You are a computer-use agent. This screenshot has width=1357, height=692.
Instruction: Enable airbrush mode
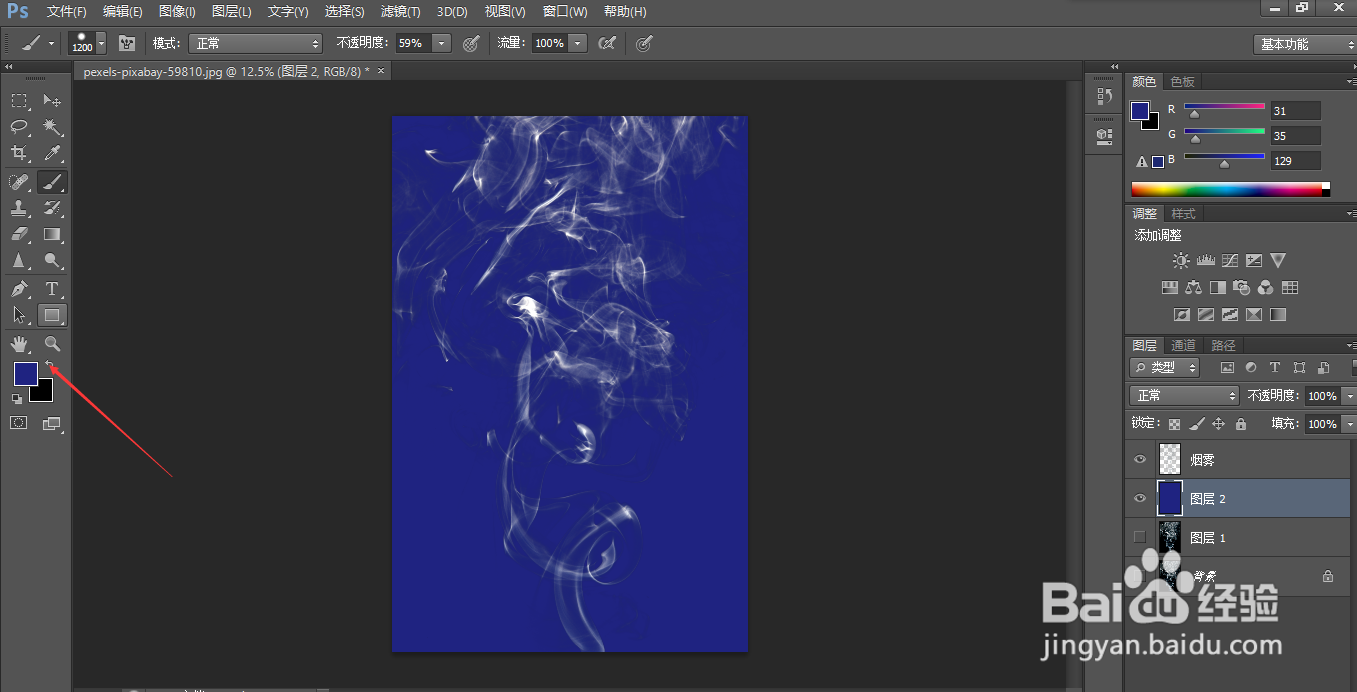(606, 43)
